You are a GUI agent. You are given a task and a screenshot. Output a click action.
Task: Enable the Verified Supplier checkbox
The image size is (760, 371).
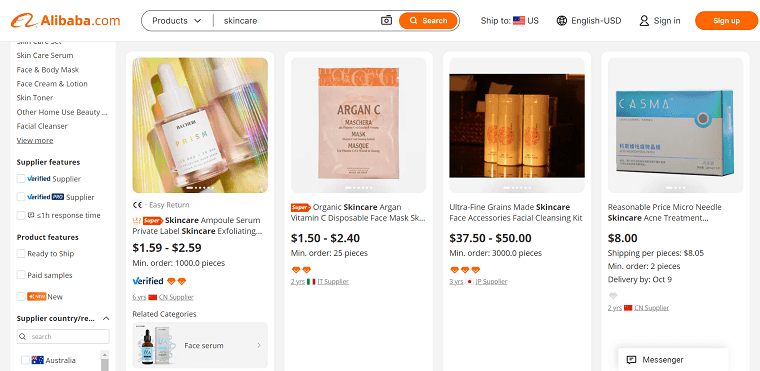(x=21, y=178)
